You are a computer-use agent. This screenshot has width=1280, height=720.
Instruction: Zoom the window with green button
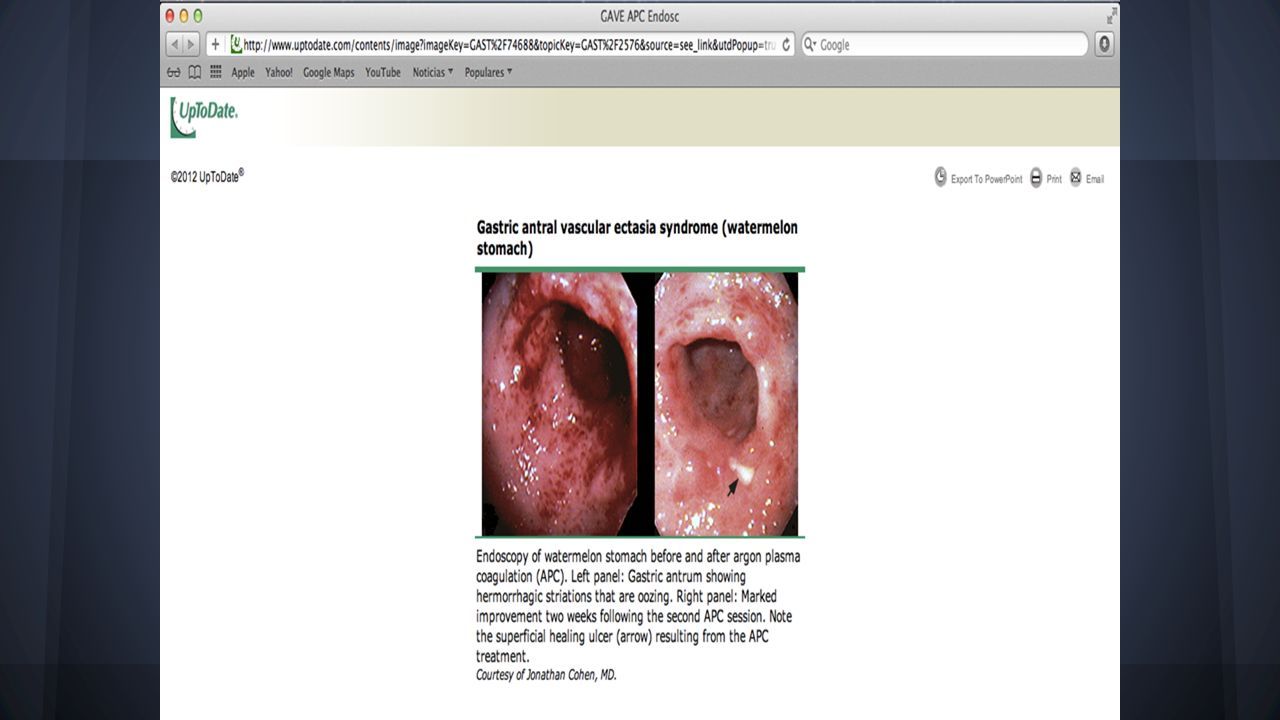click(198, 16)
